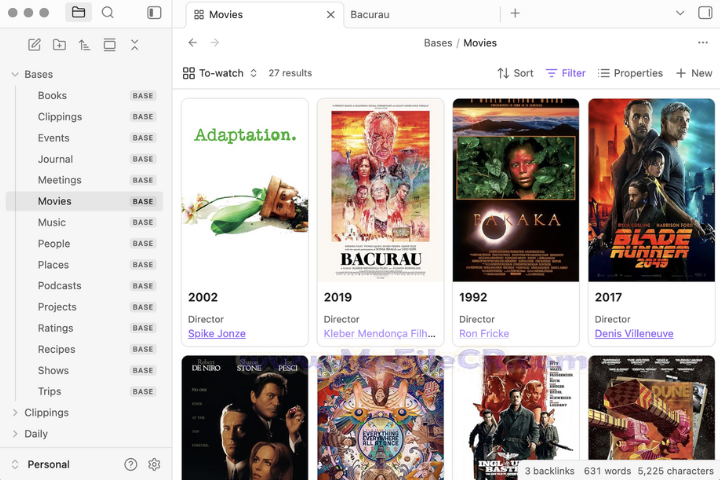Click the Sort button
The width and height of the screenshot is (720, 480).
515,73
